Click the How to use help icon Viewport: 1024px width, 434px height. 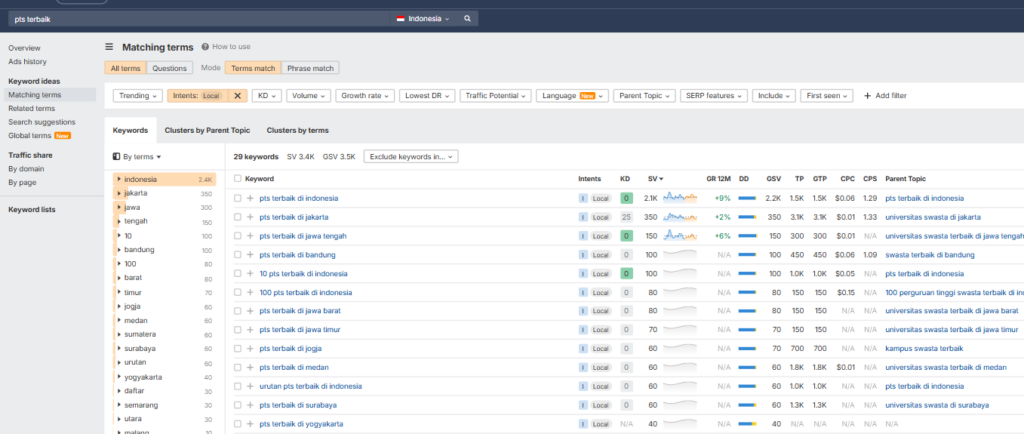tap(205, 47)
